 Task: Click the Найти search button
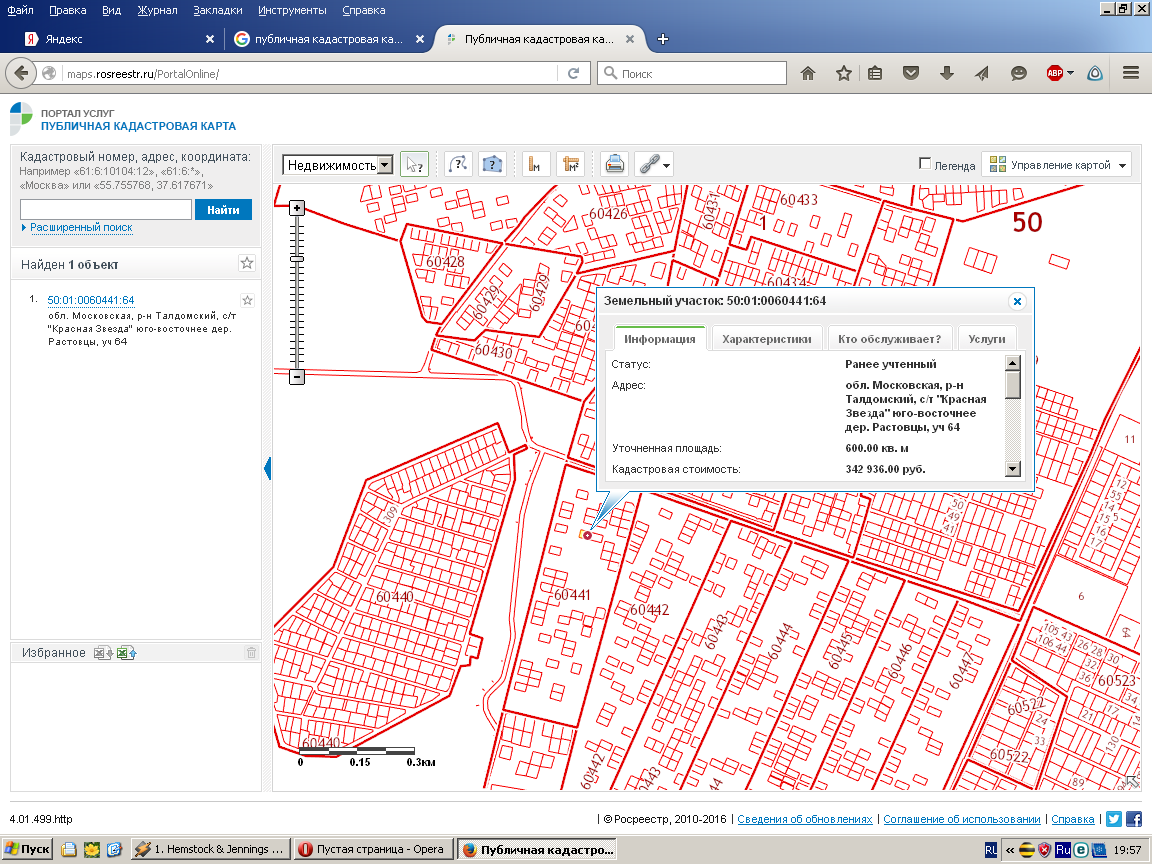223,209
